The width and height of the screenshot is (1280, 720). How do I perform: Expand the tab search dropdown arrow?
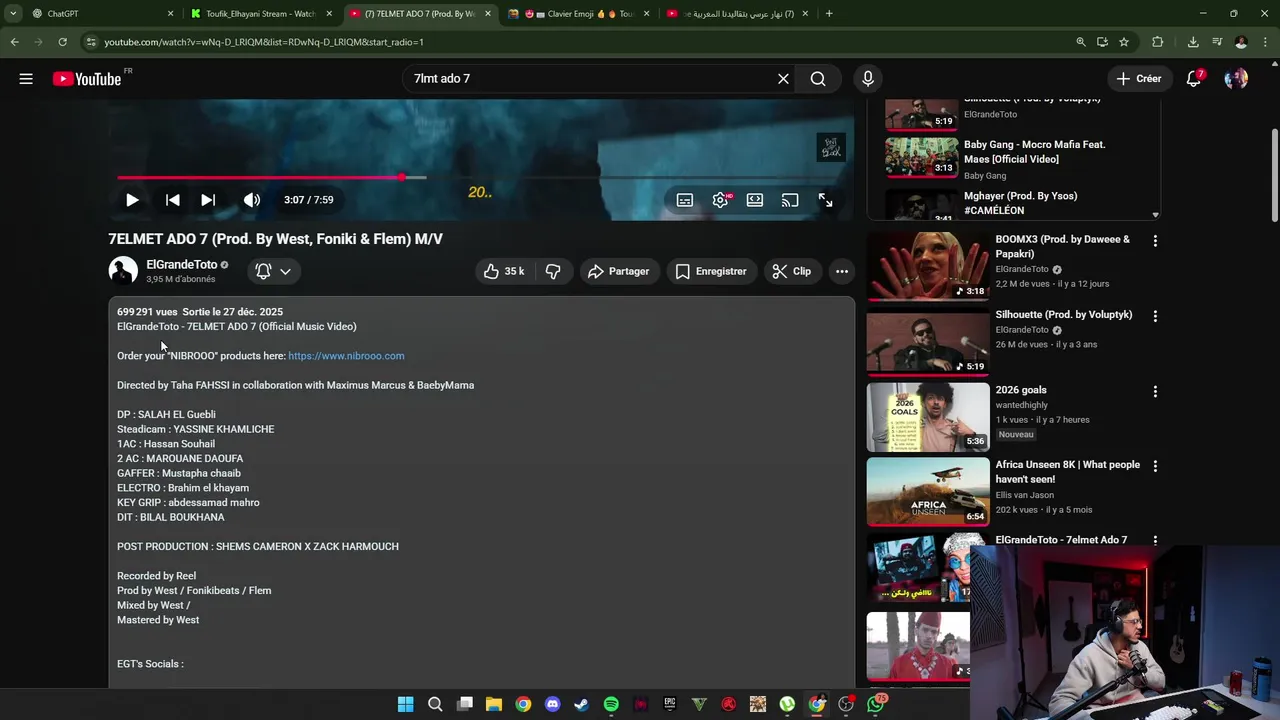pyautogui.click(x=12, y=14)
